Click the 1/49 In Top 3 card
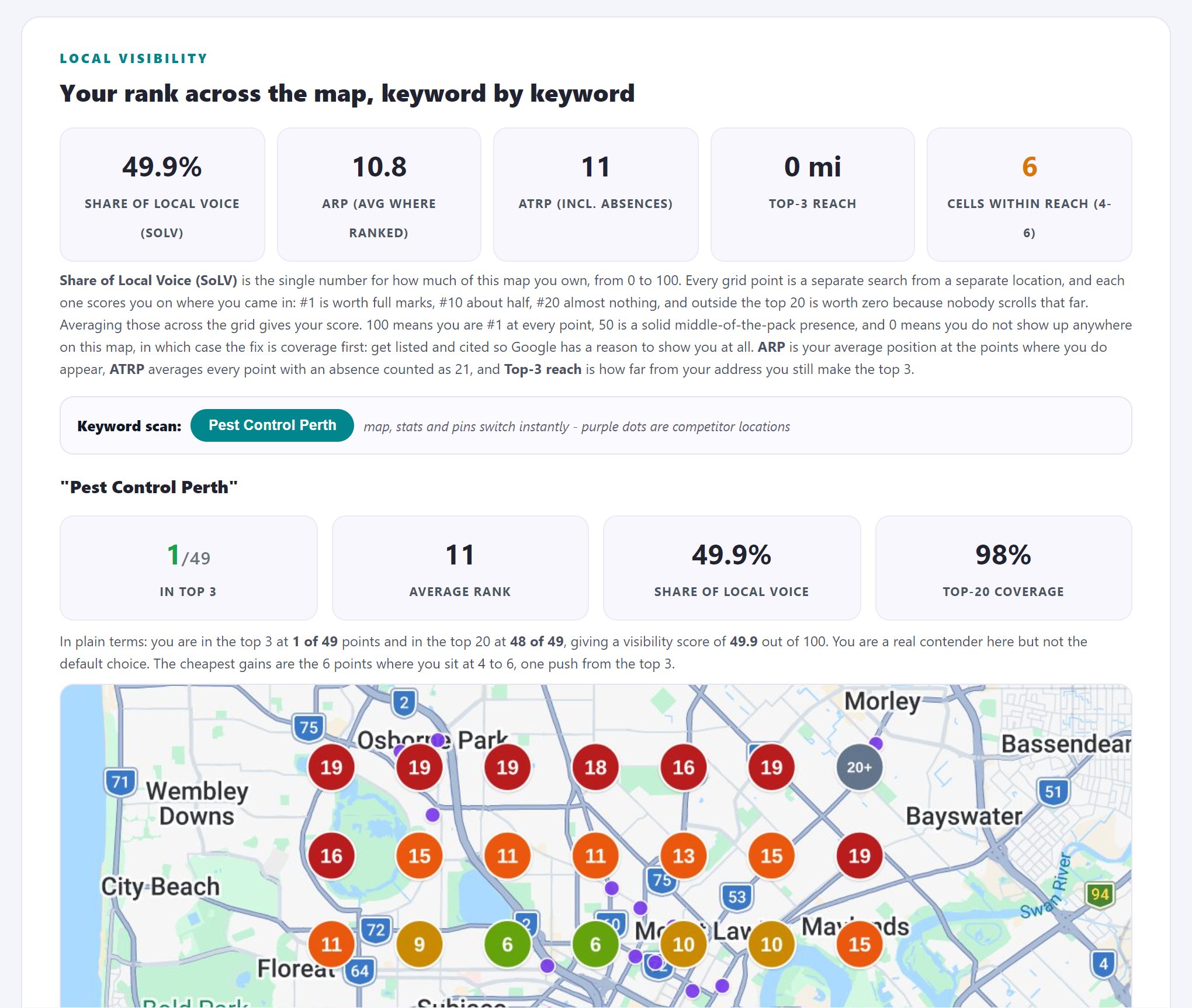Screen dimensions: 1192x1008 click(x=188, y=568)
